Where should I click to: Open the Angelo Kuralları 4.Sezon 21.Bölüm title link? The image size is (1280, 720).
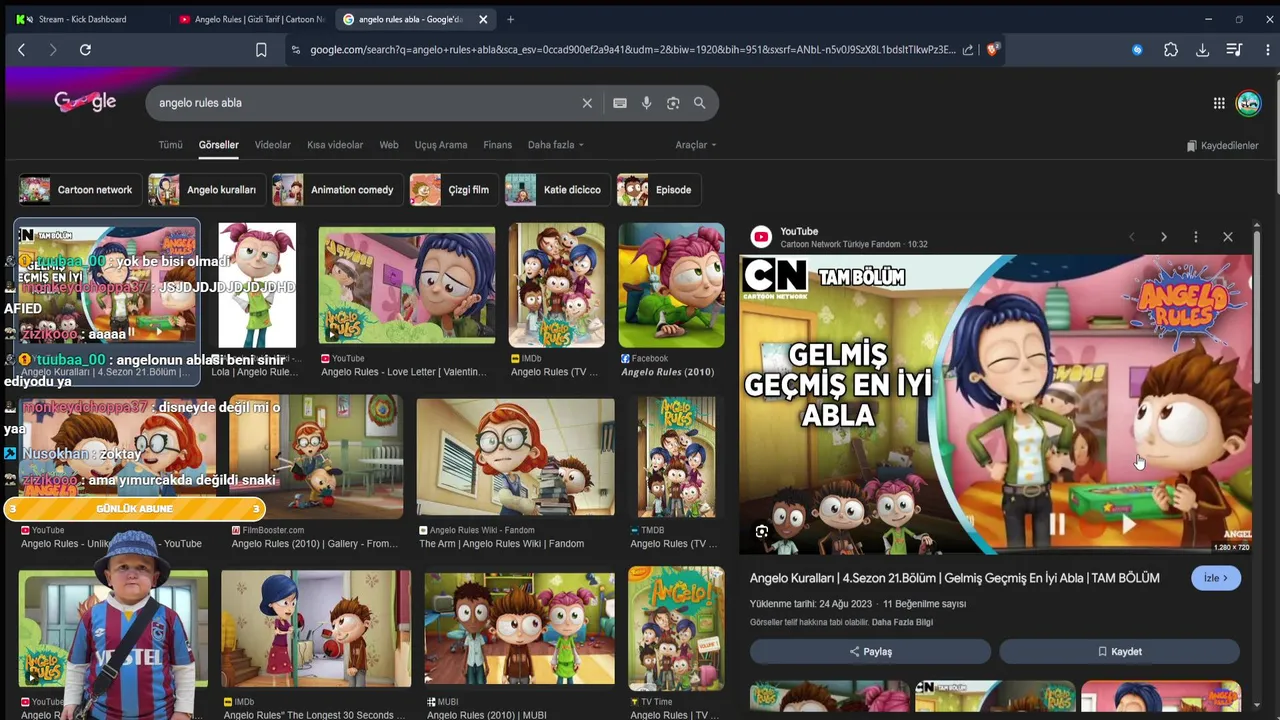point(955,578)
